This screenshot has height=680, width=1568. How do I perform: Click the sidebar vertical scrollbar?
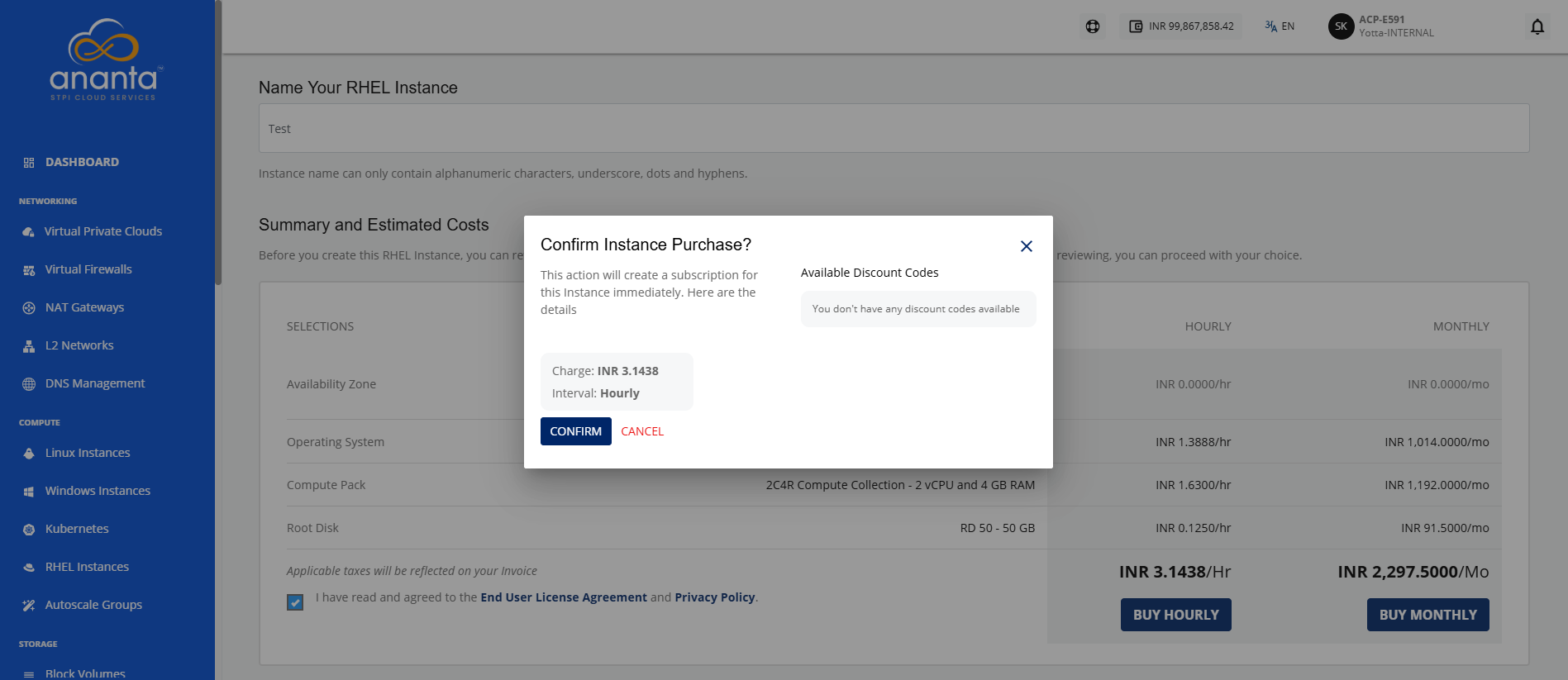pyautogui.click(x=218, y=142)
